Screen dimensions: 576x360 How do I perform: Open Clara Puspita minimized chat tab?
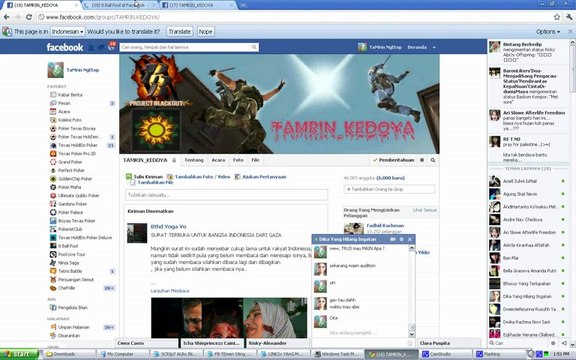[449, 343]
